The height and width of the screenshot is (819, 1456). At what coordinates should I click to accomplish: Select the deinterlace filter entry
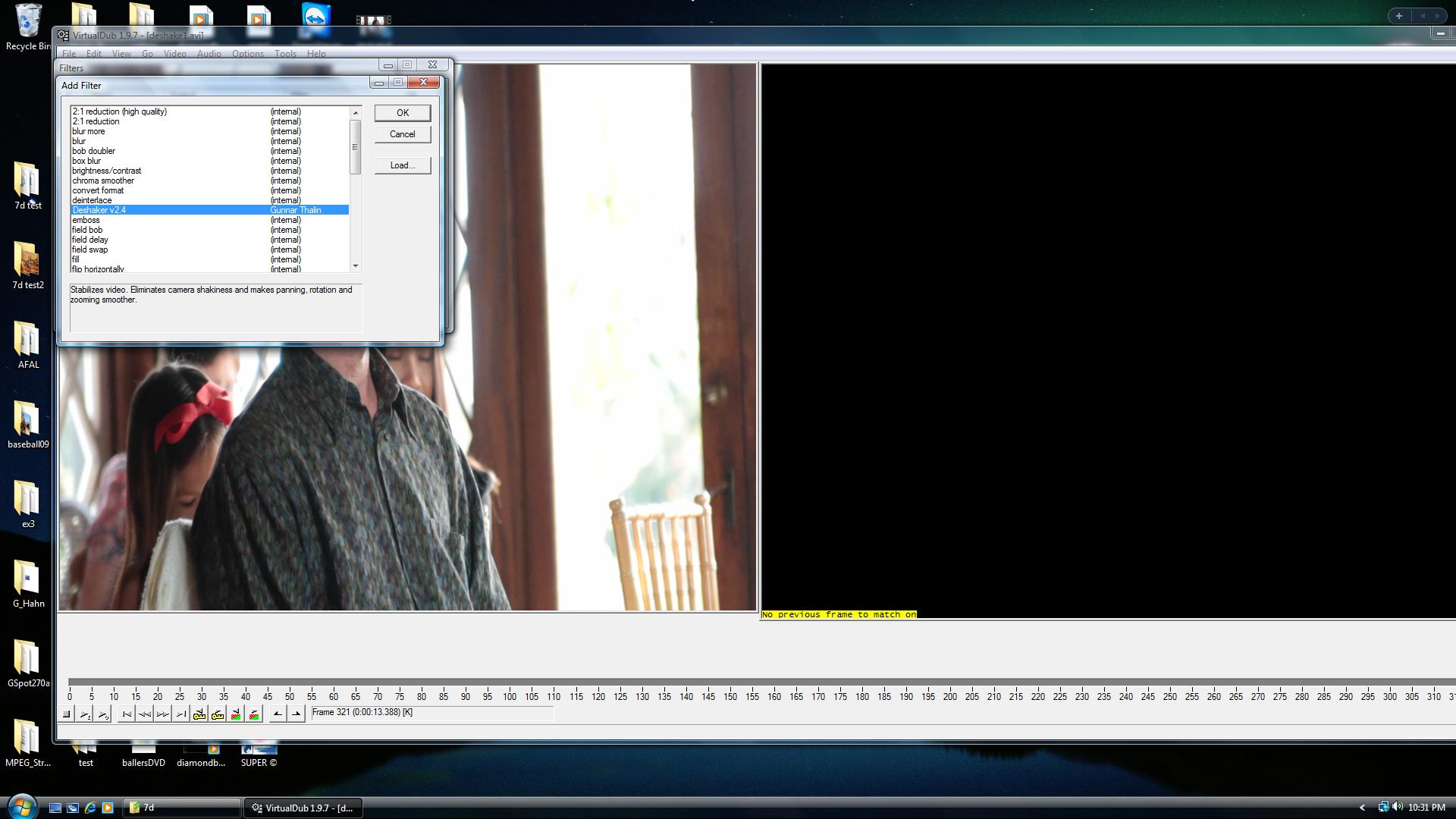click(92, 200)
